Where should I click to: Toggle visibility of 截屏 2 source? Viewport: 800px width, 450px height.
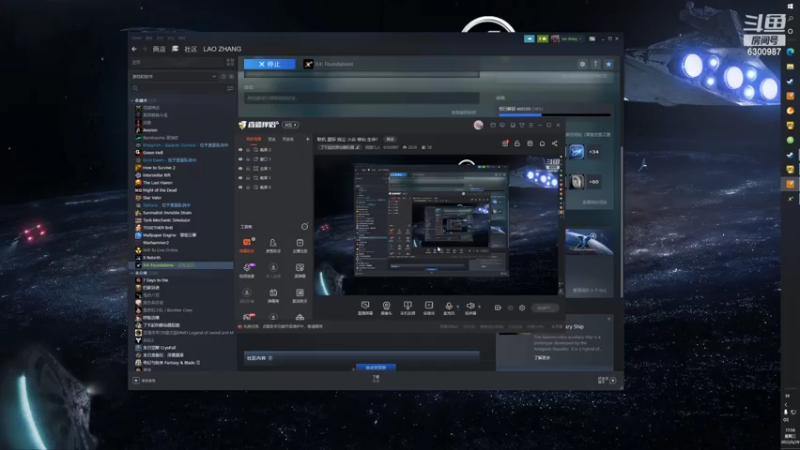coord(241,150)
